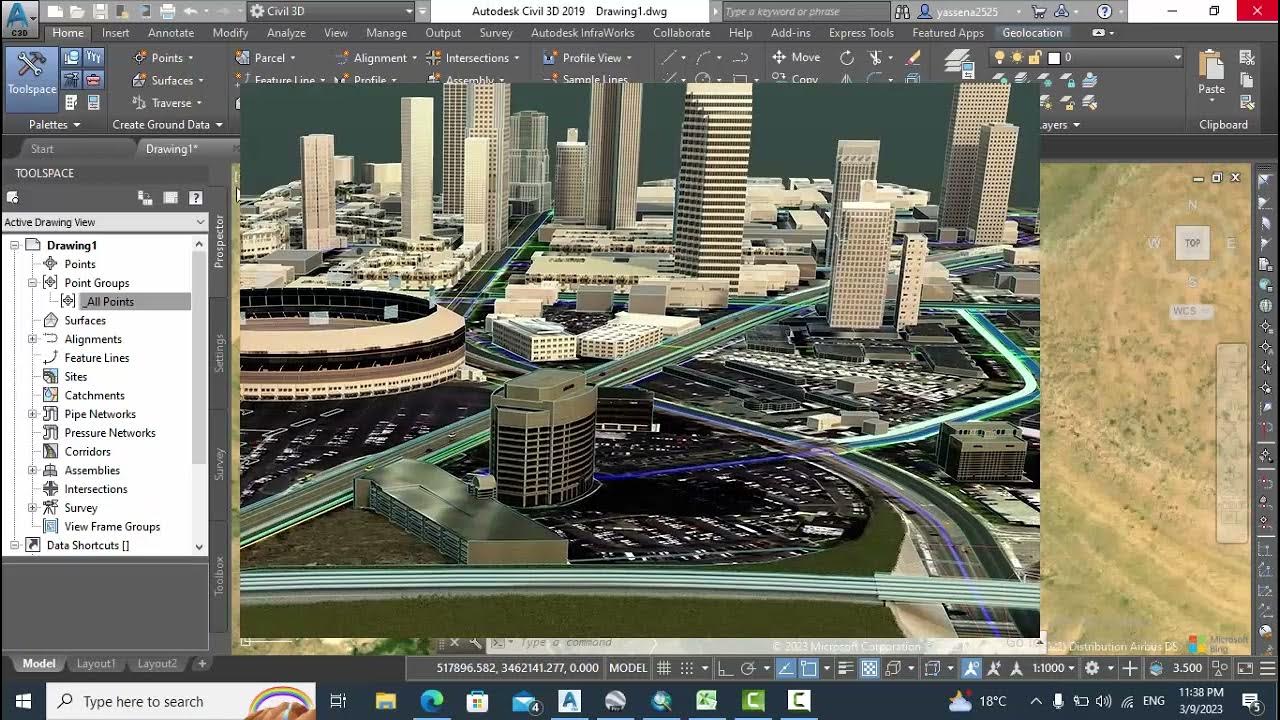
Task: Click the TOP face of ViewCube
Action: coord(1192,243)
